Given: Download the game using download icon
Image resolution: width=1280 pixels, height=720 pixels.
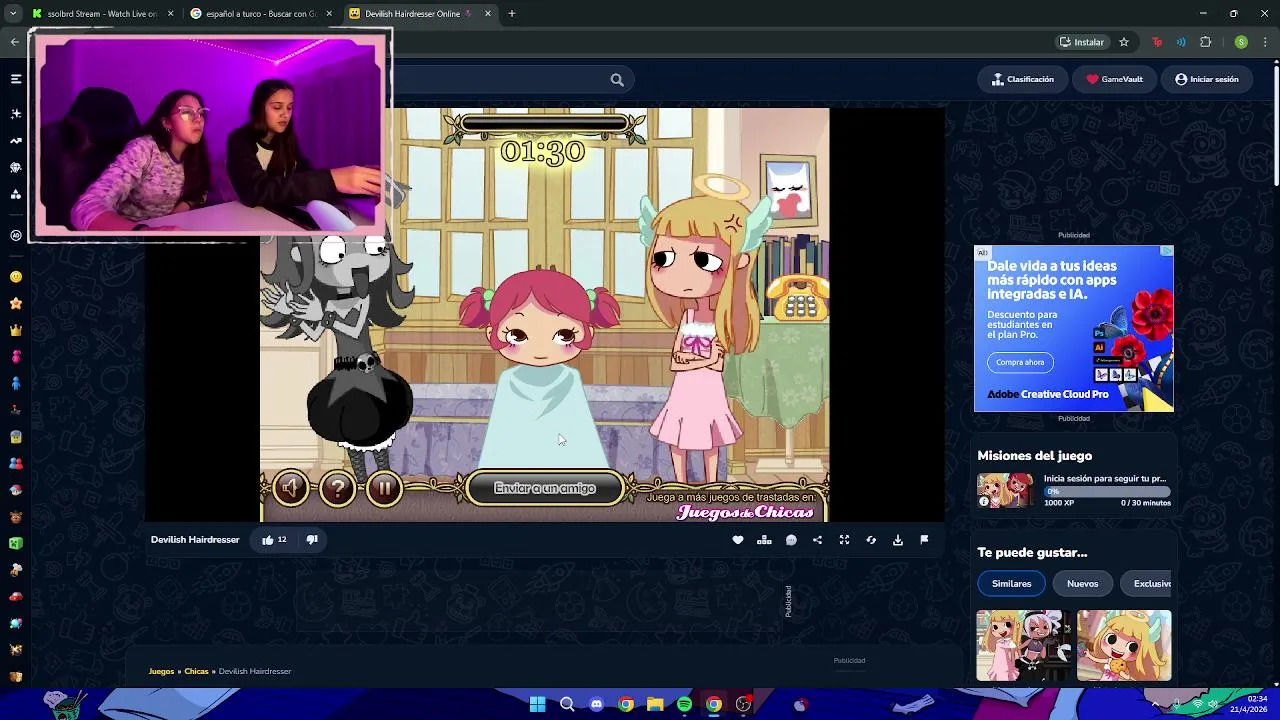Looking at the screenshot, I should (898, 540).
